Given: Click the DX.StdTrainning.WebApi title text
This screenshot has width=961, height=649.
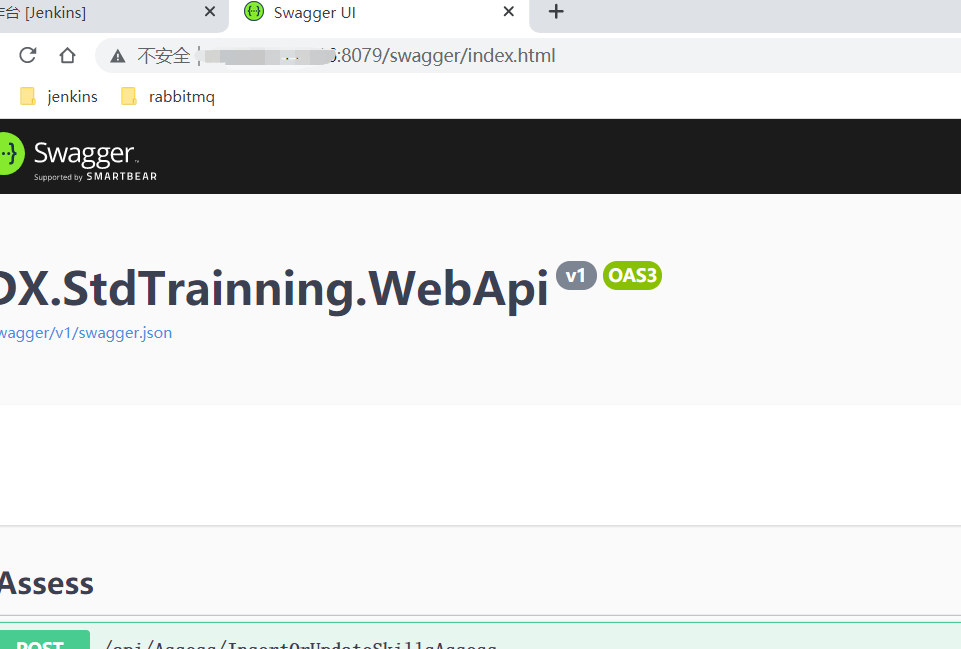Looking at the screenshot, I should [273, 289].
